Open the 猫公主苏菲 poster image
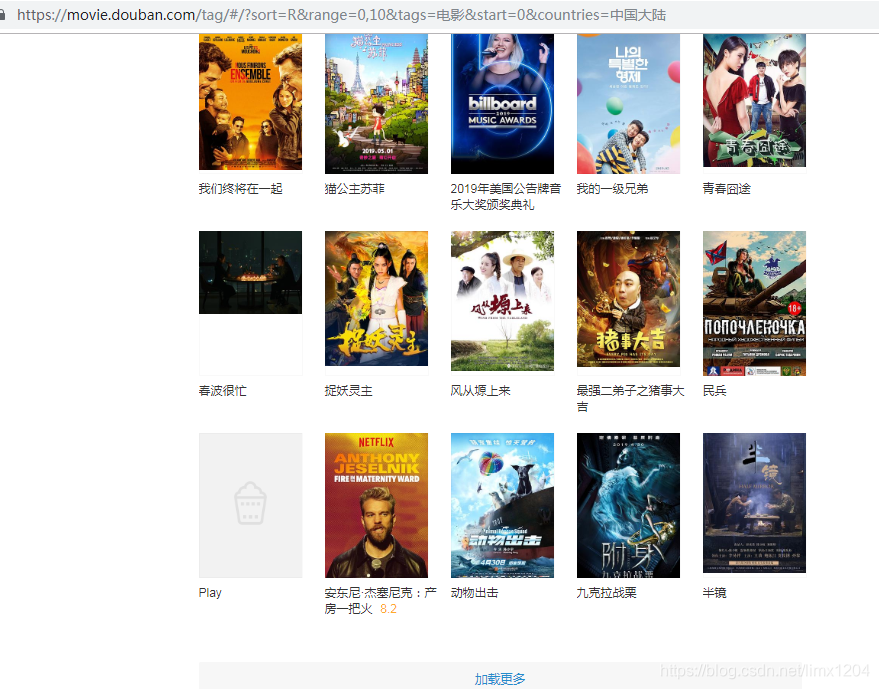 376,104
